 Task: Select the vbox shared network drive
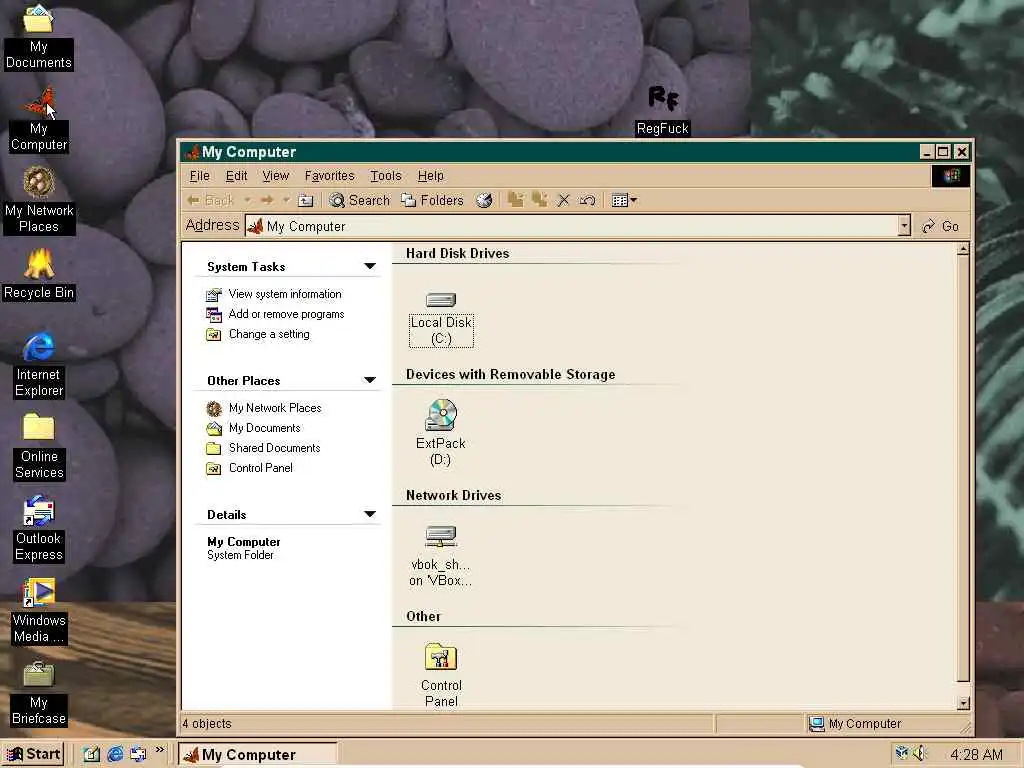(x=441, y=556)
